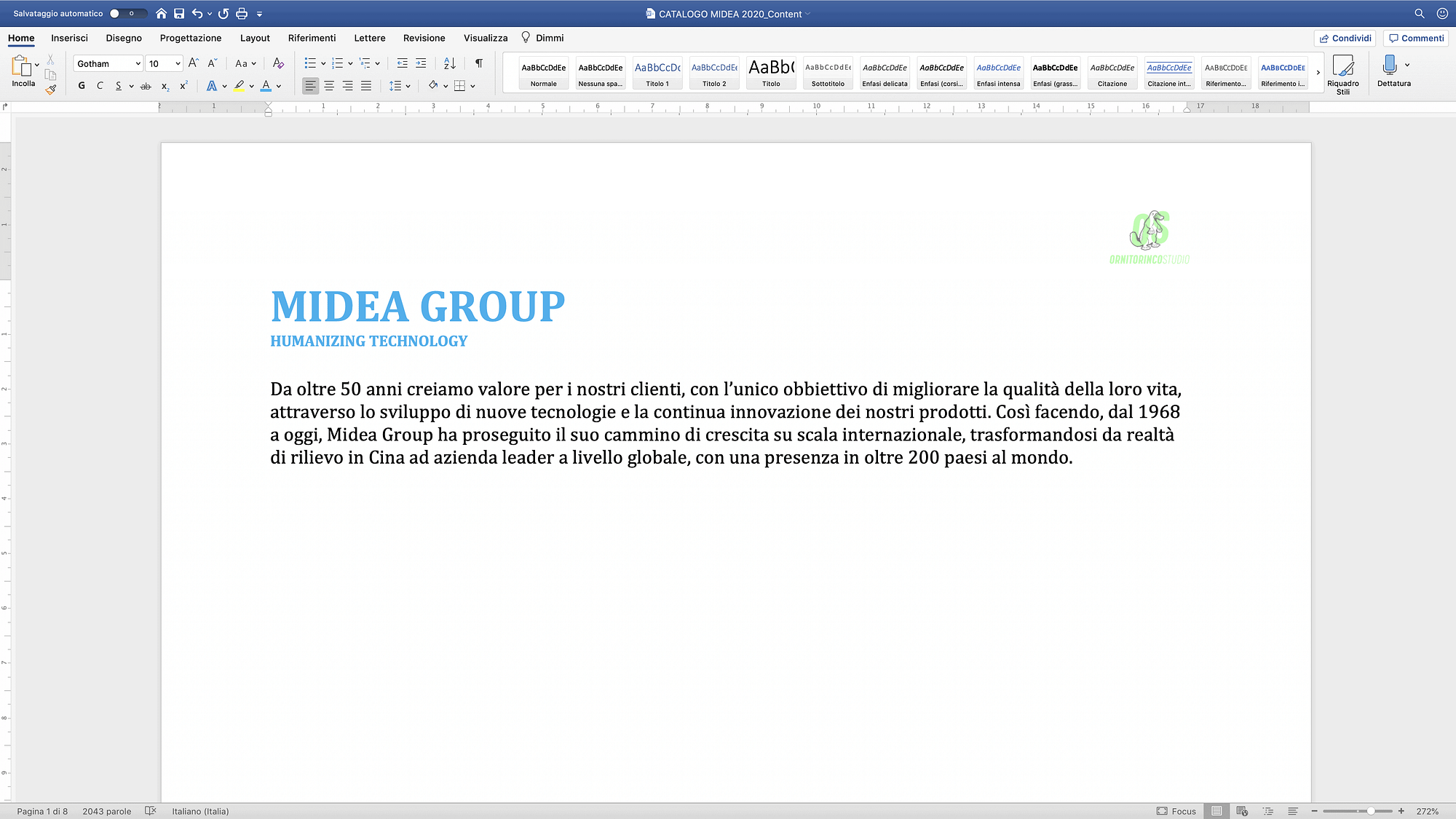1456x819 pixels.
Task: Open the Layout tab
Action: point(255,38)
